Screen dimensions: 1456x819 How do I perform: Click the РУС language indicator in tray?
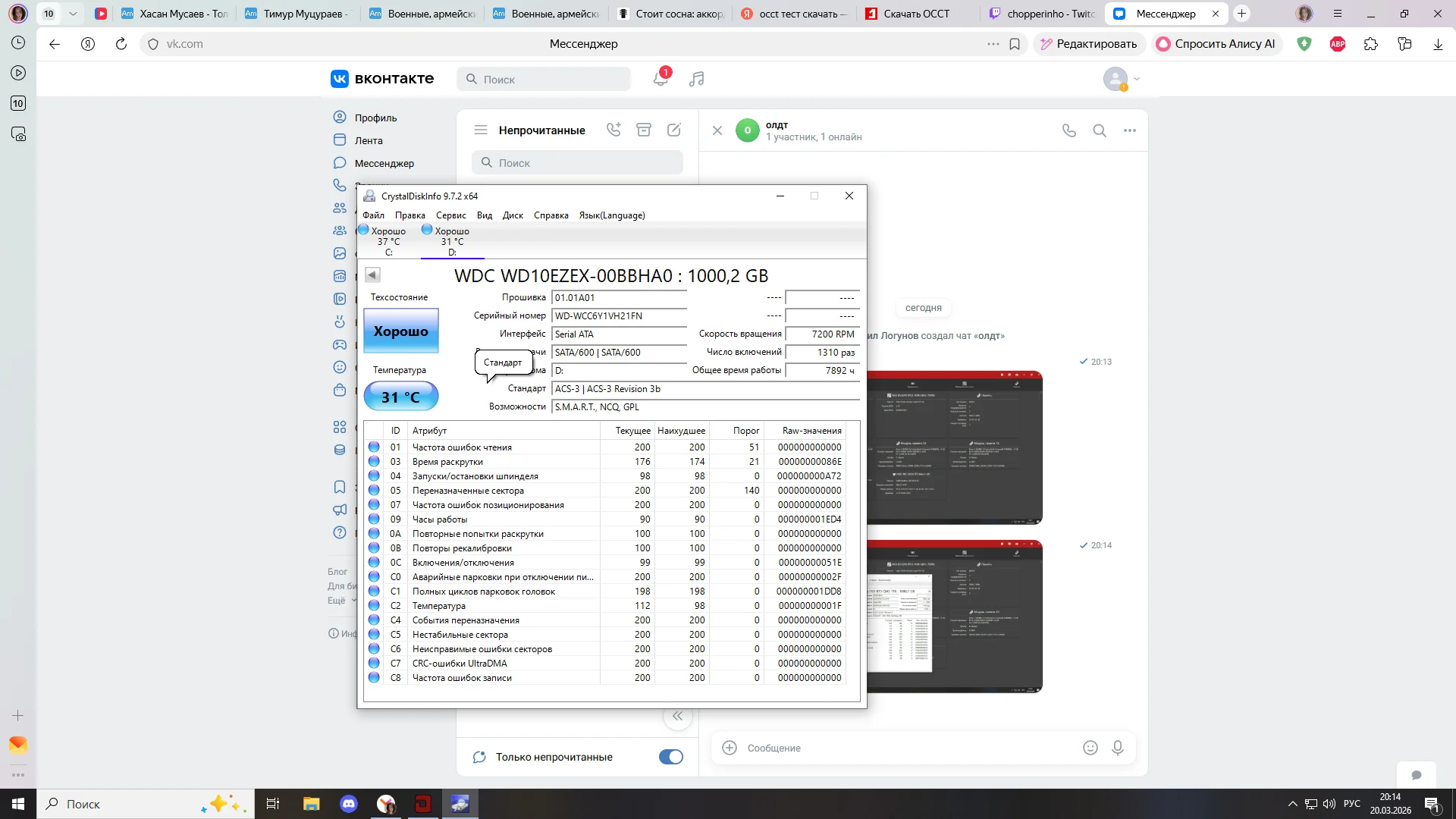(x=1352, y=804)
